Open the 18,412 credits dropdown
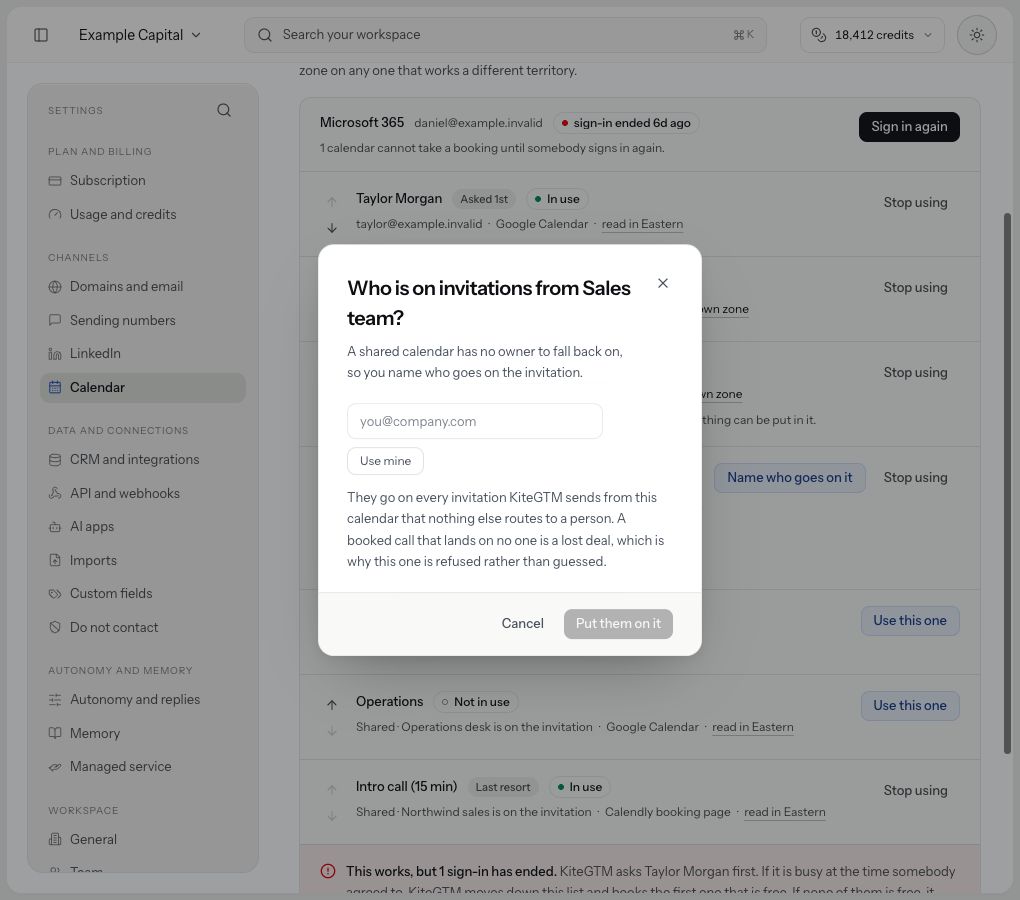The height and width of the screenshot is (900, 1020). 872,35
